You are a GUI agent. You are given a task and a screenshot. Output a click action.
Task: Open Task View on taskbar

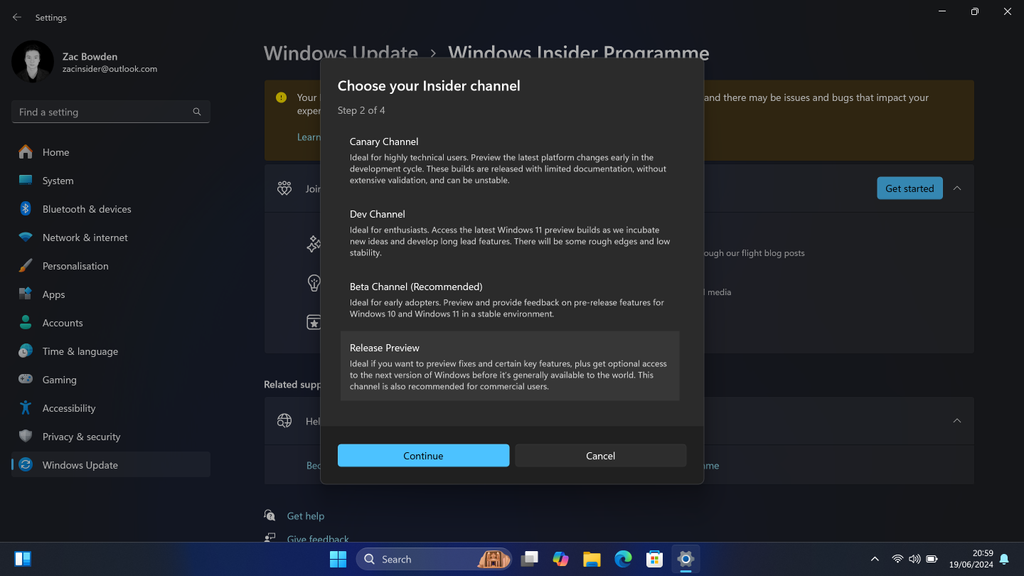[x=530, y=559]
